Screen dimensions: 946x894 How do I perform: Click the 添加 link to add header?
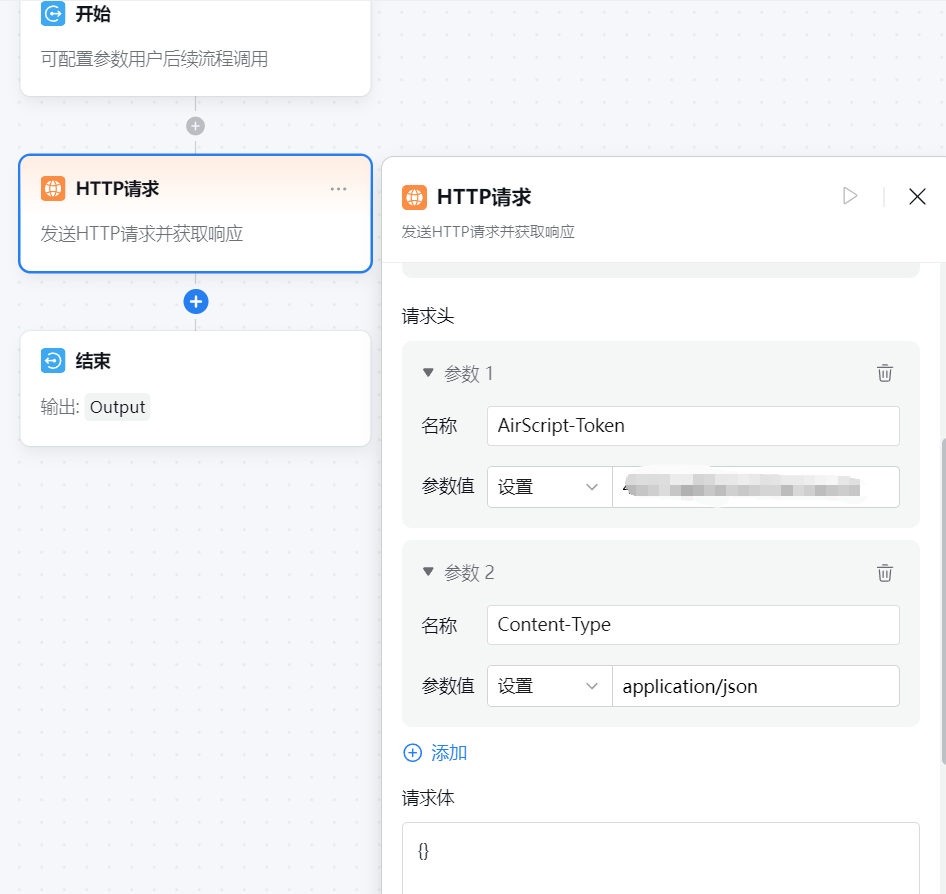[x=435, y=753]
